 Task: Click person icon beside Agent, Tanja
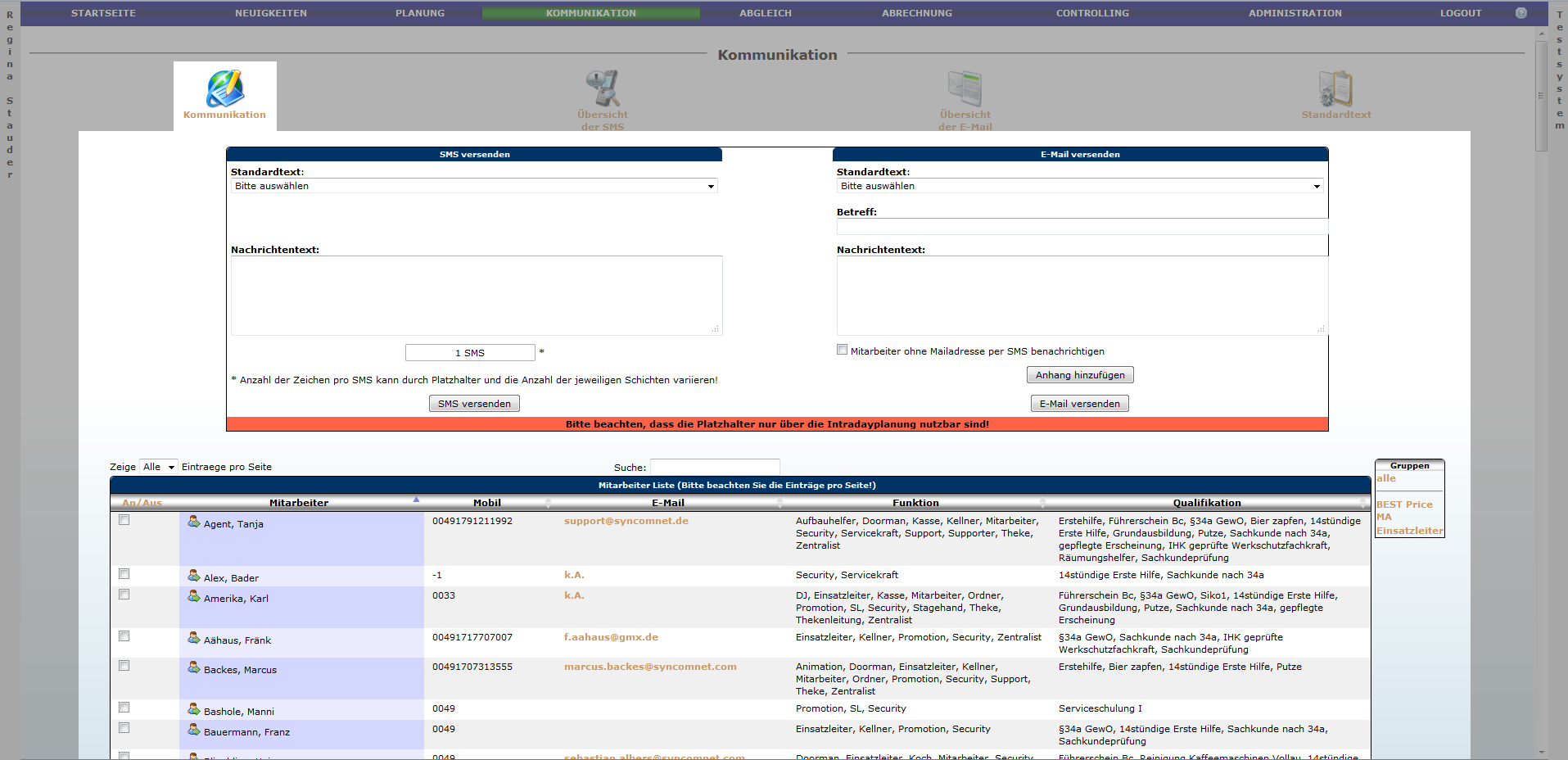pos(194,522)
